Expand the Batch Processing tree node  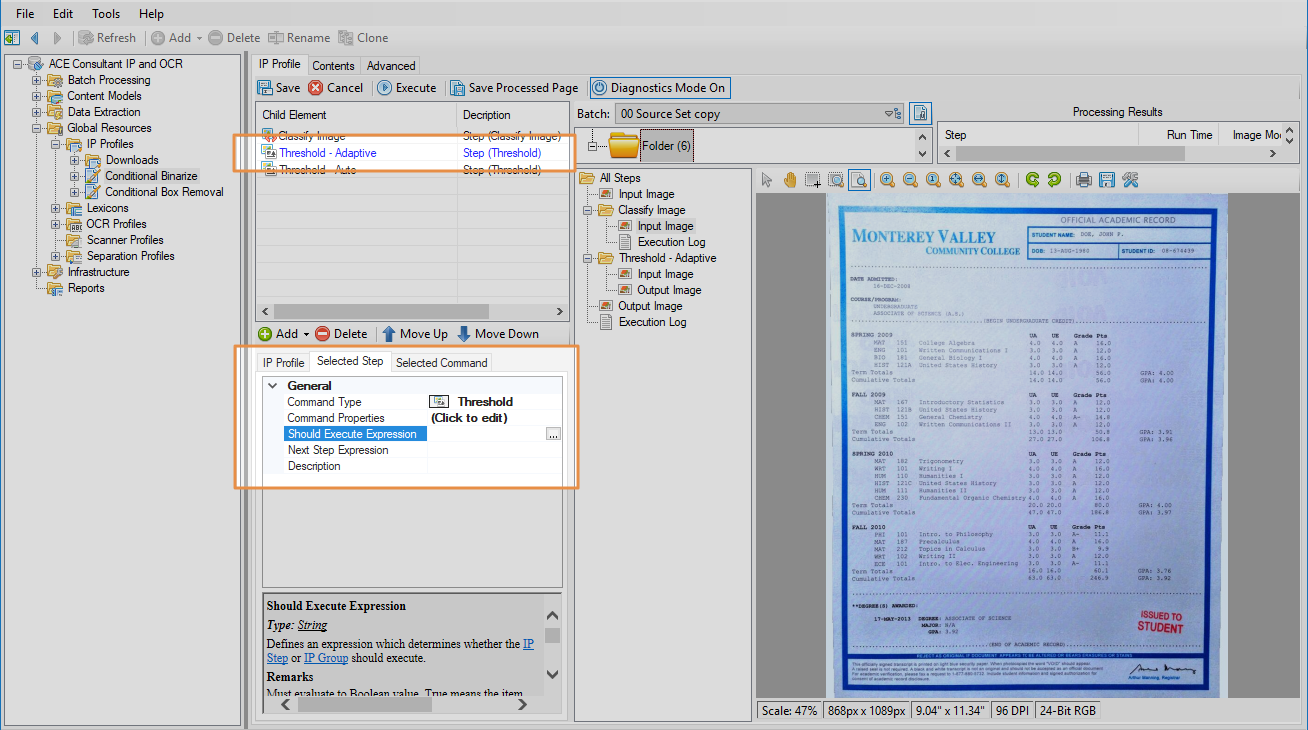coord(37,80)
